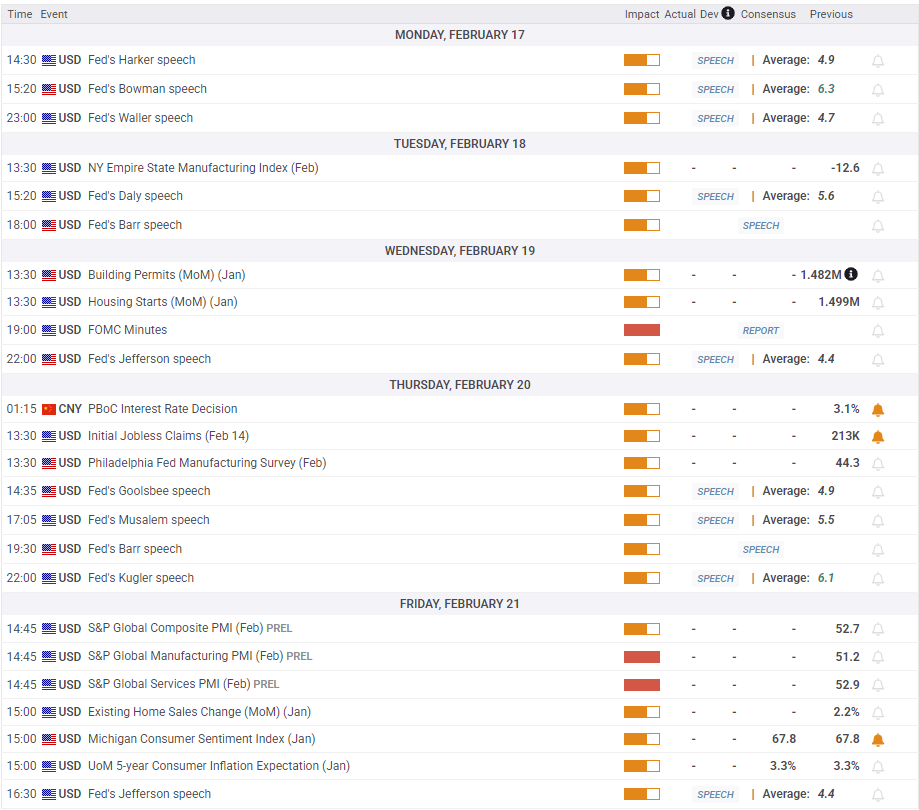Click info icon beside Building Permits 1.482M
This screenshot has width=919, height=810.
pyautogui.click(x=850, y=274)
